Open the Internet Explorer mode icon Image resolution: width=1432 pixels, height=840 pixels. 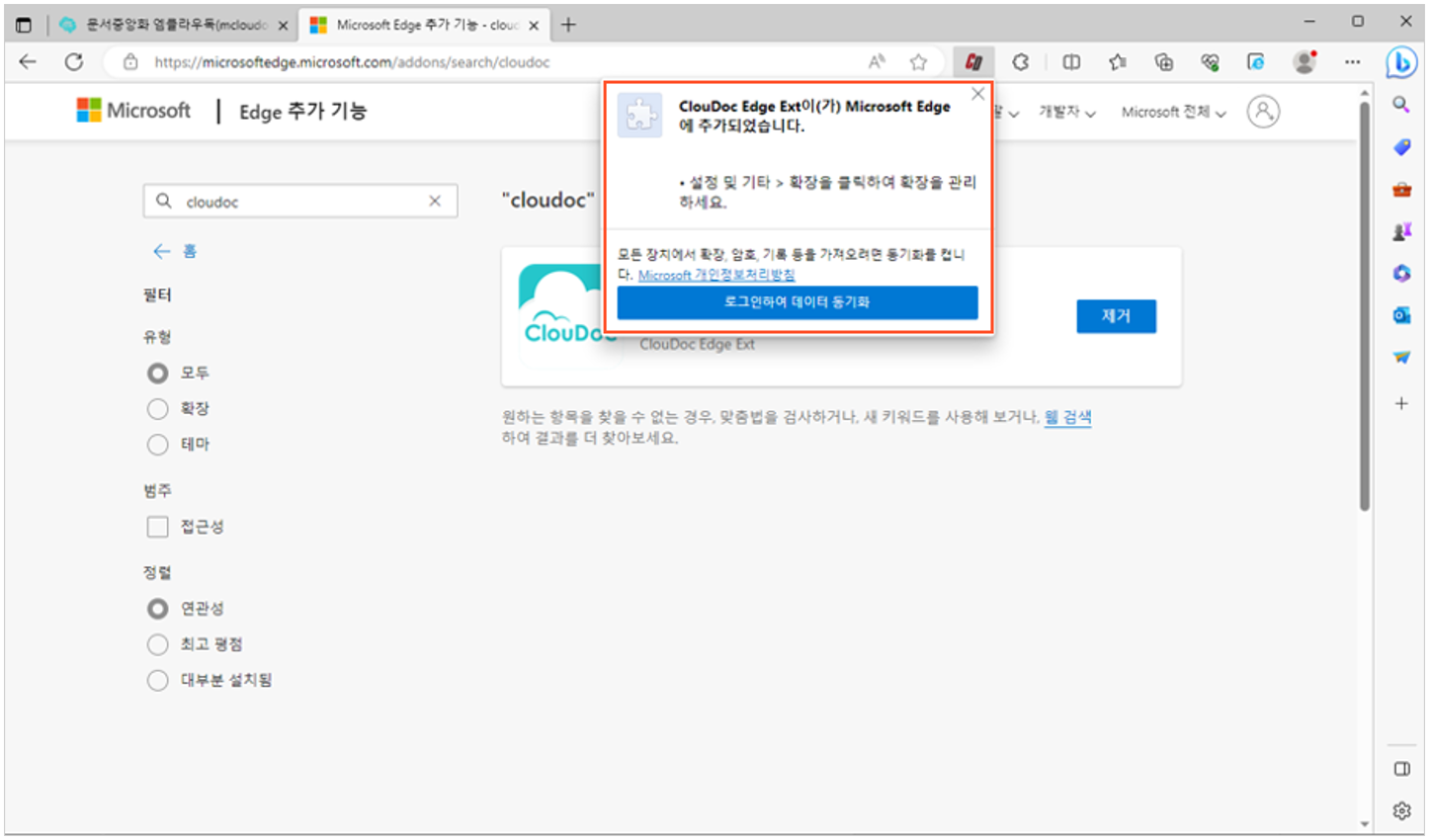click(1256, 62)
